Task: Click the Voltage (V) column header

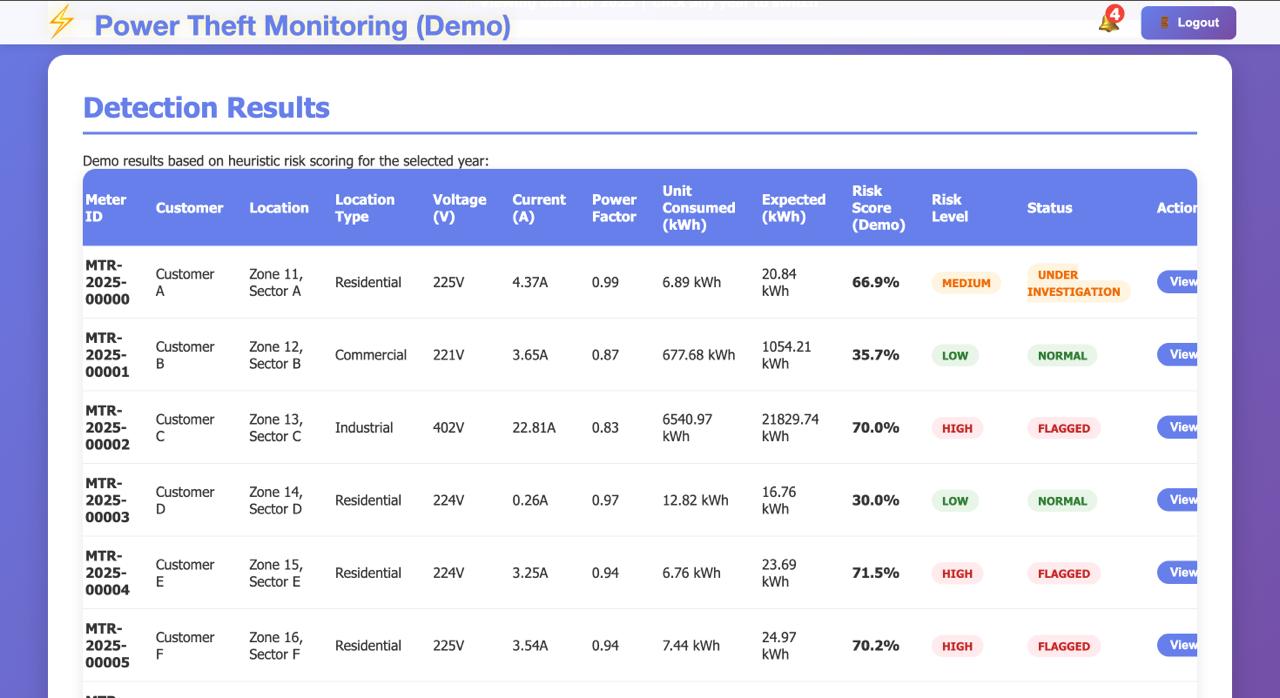Action: tap(459, 208)
